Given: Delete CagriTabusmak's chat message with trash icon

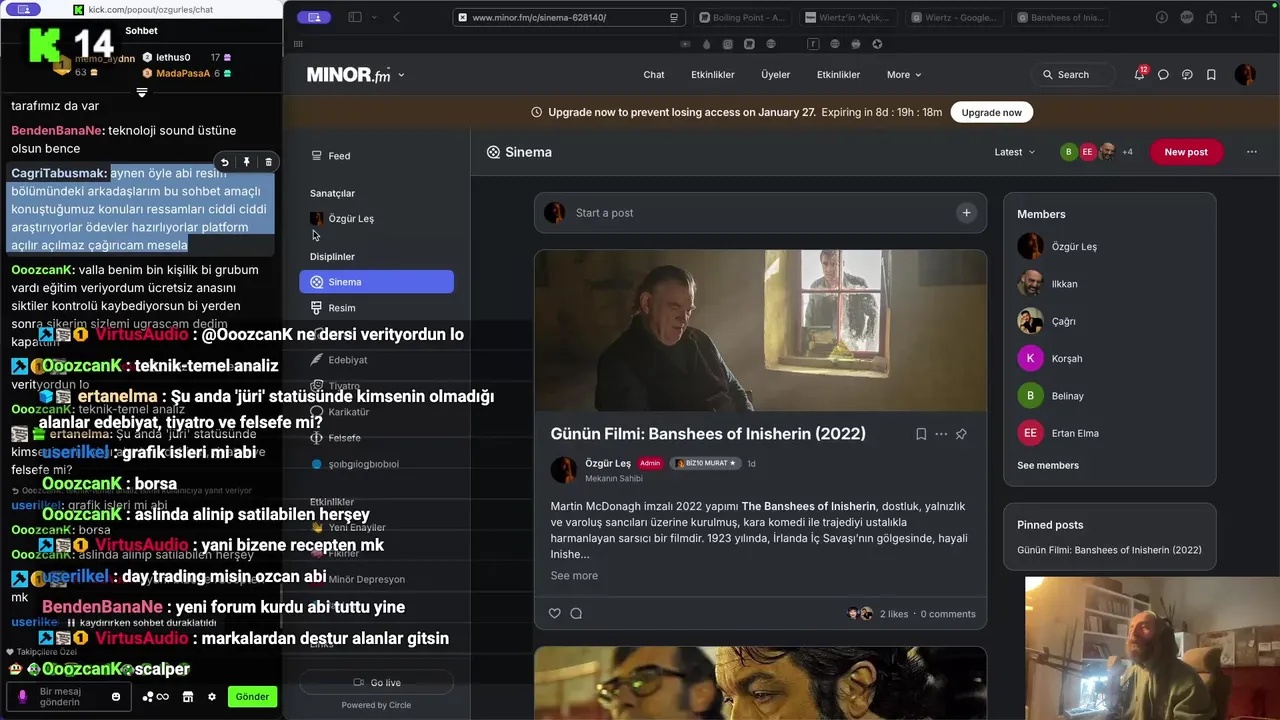Looking at the screenshot, I should [268, 162].
